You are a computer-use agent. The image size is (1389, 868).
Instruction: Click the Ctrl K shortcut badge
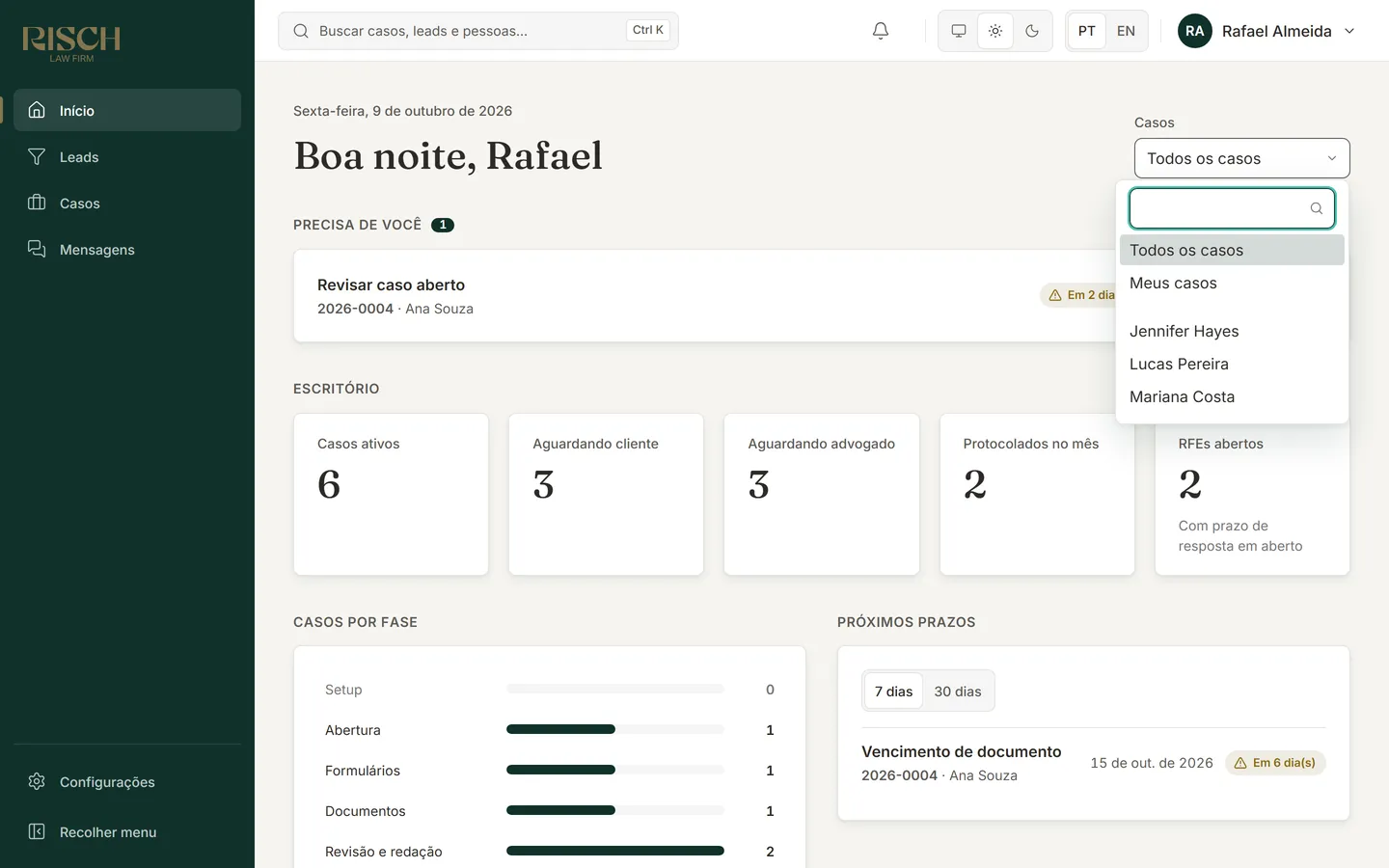[x=648, y=30]
